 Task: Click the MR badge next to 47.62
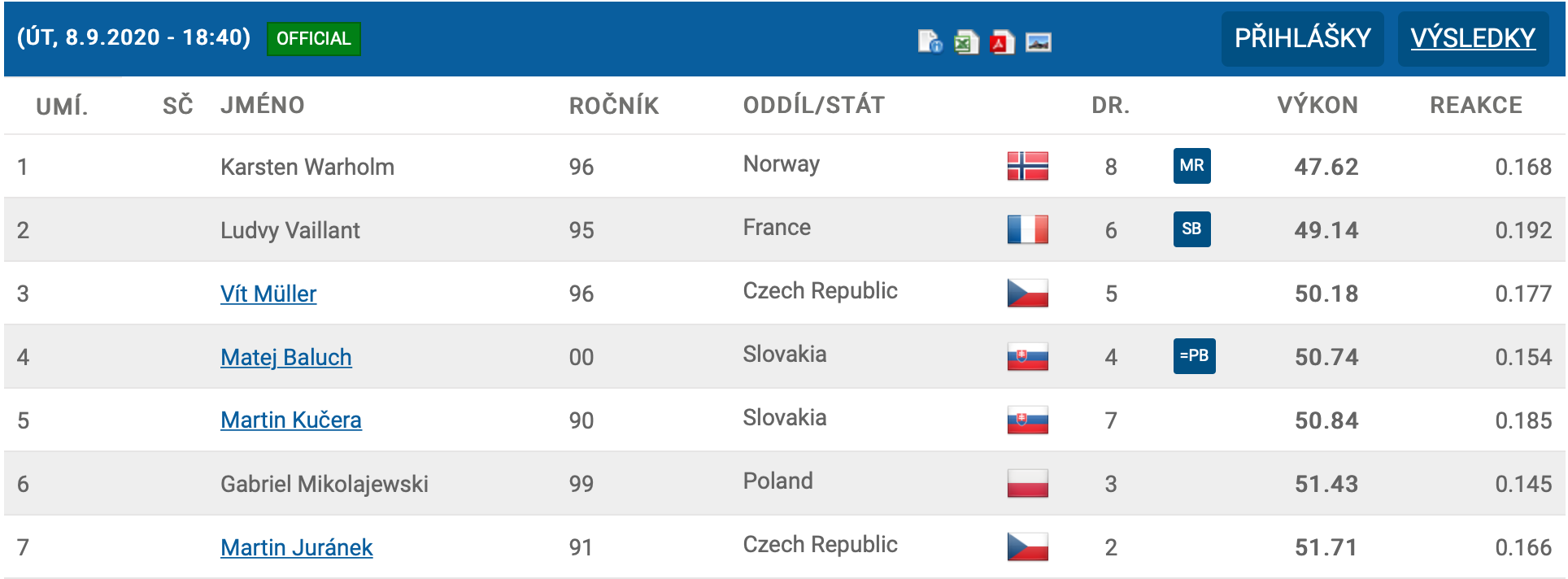tap(1192, 166)
